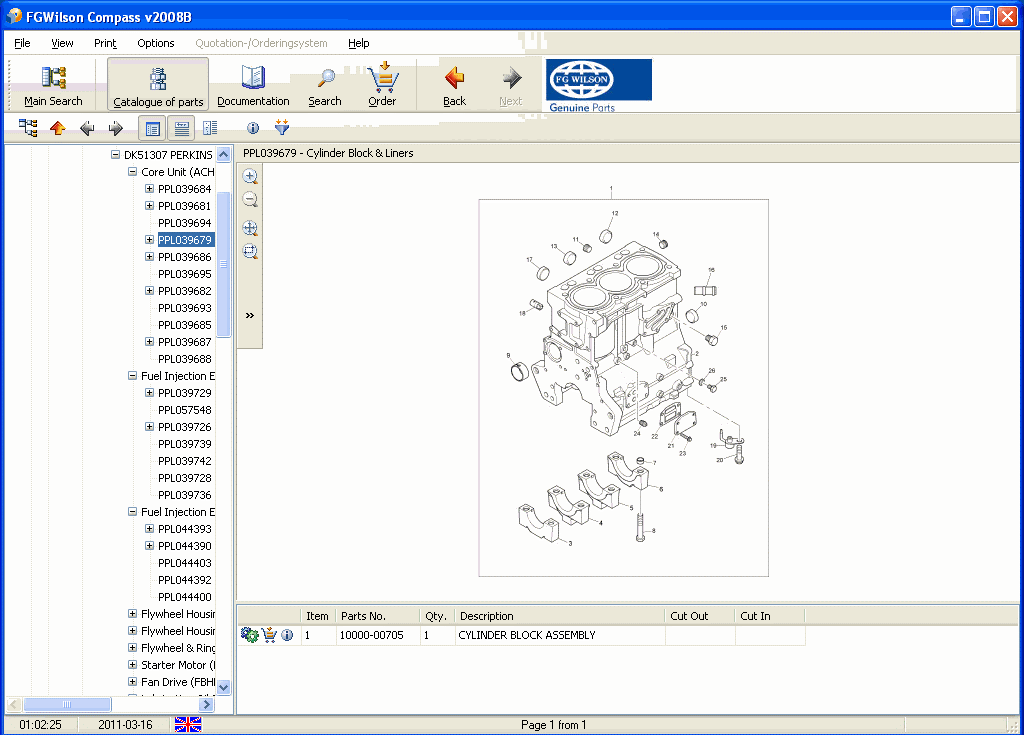This screenshot has height=735, width=1024.
Task: Toggle the third layout view button
Action: [210, 128]
